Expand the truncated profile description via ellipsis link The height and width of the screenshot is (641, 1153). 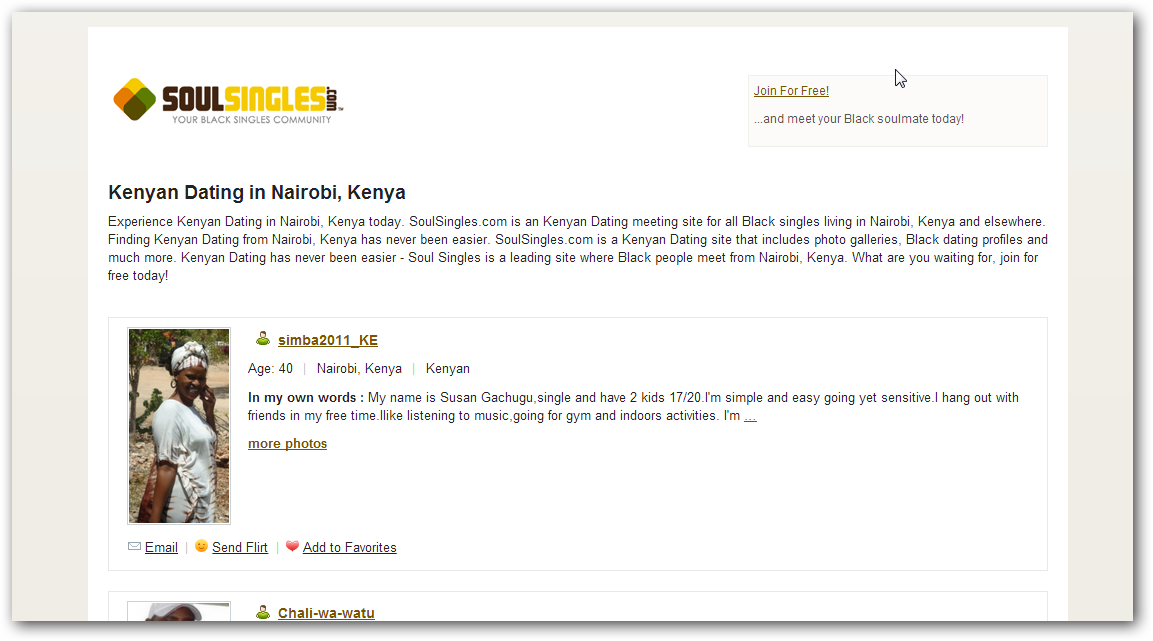coord(750,416)
